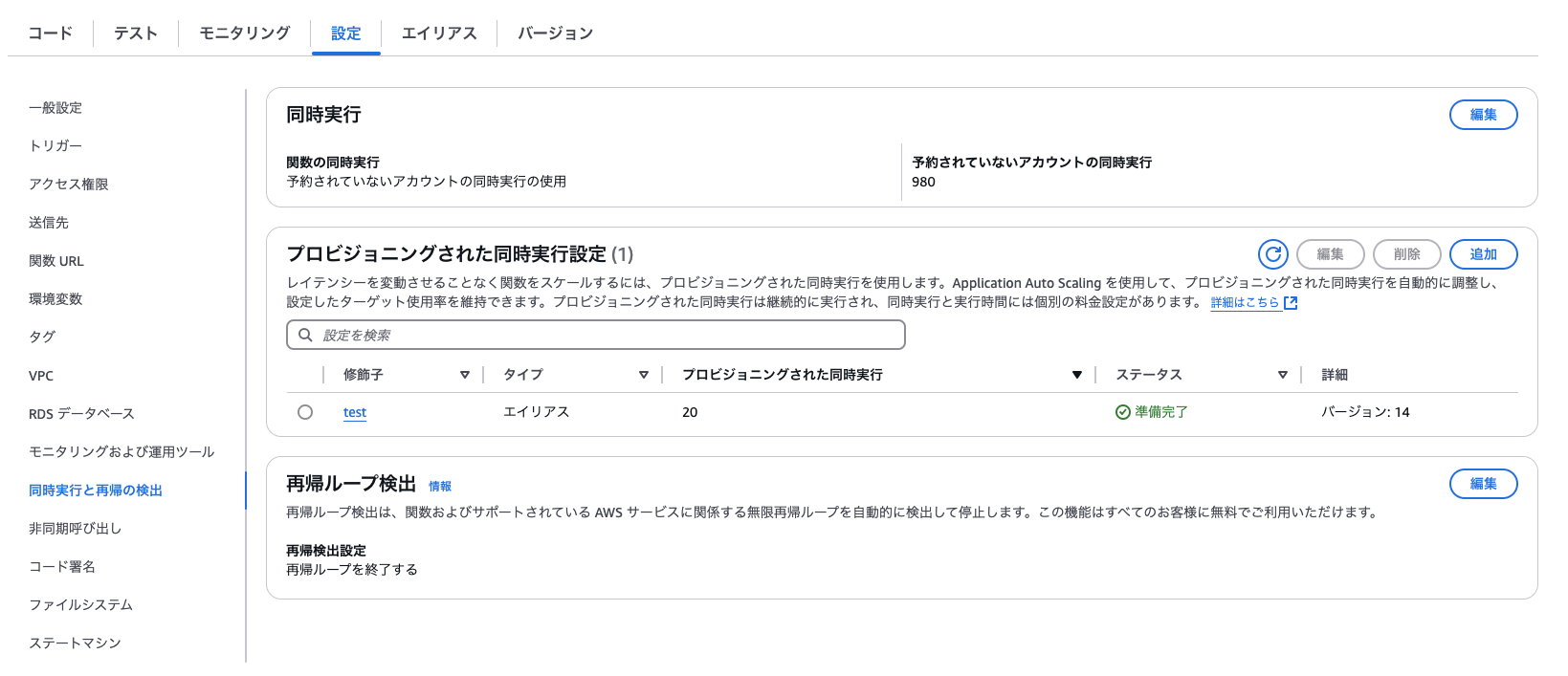This screenshot has width=1568, height=676.
Task: Open 環境変数 in the sidebar
Action: (55, 299)
